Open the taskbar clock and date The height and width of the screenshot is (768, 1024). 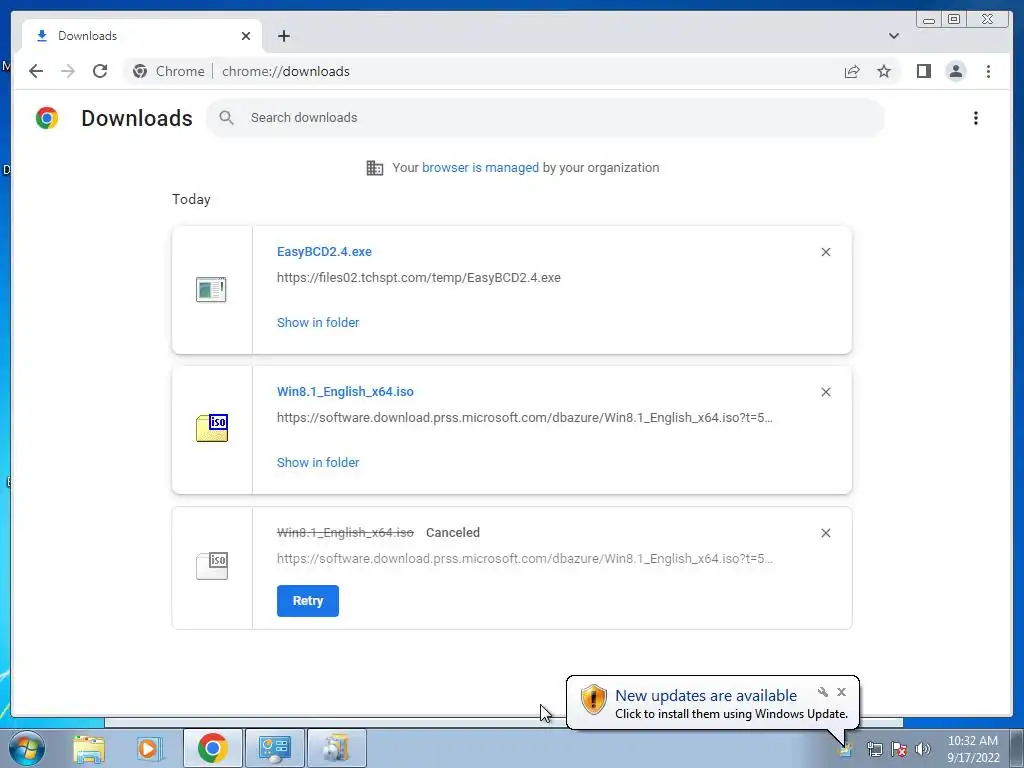[x=973, y=749]
